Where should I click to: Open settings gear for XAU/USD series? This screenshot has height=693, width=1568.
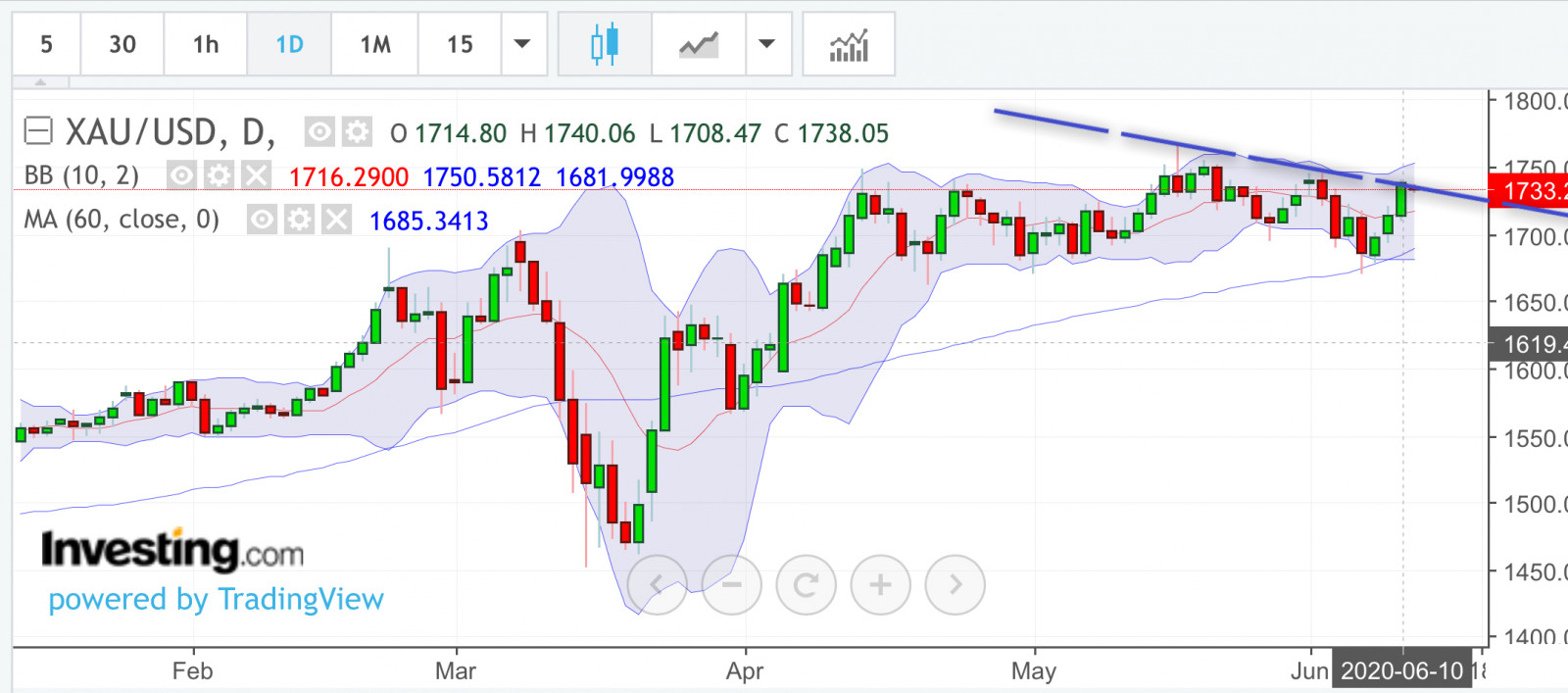click(357, 131)
